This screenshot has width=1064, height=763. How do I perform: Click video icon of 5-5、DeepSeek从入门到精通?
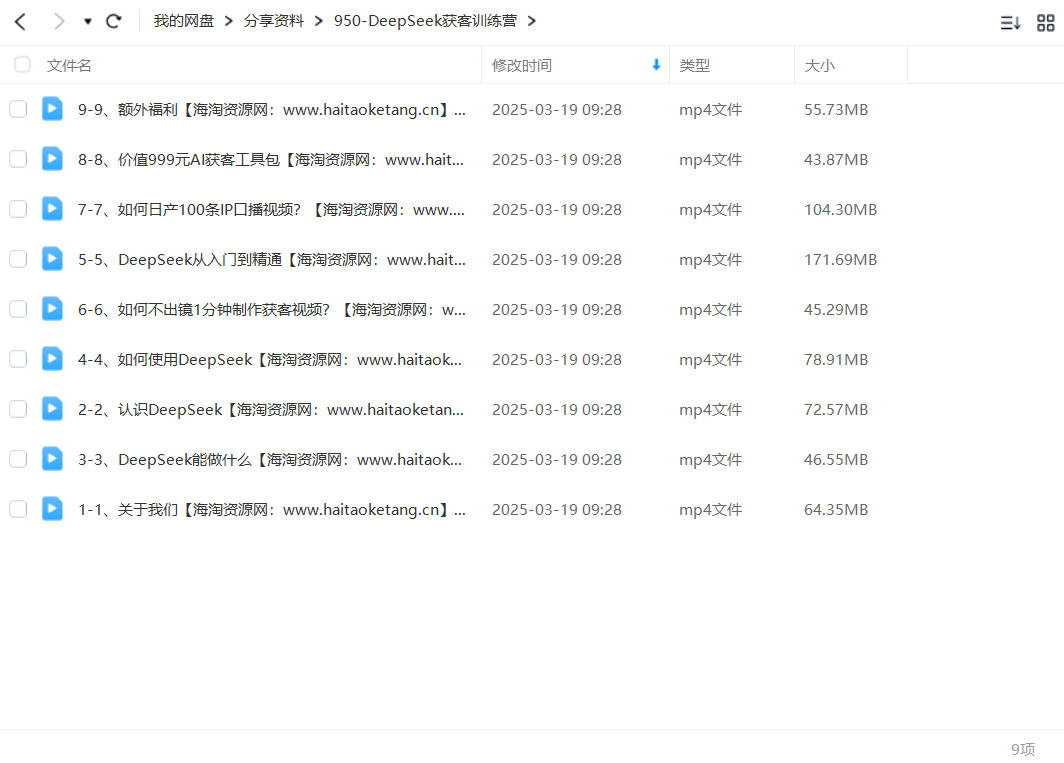coord(52,259)
